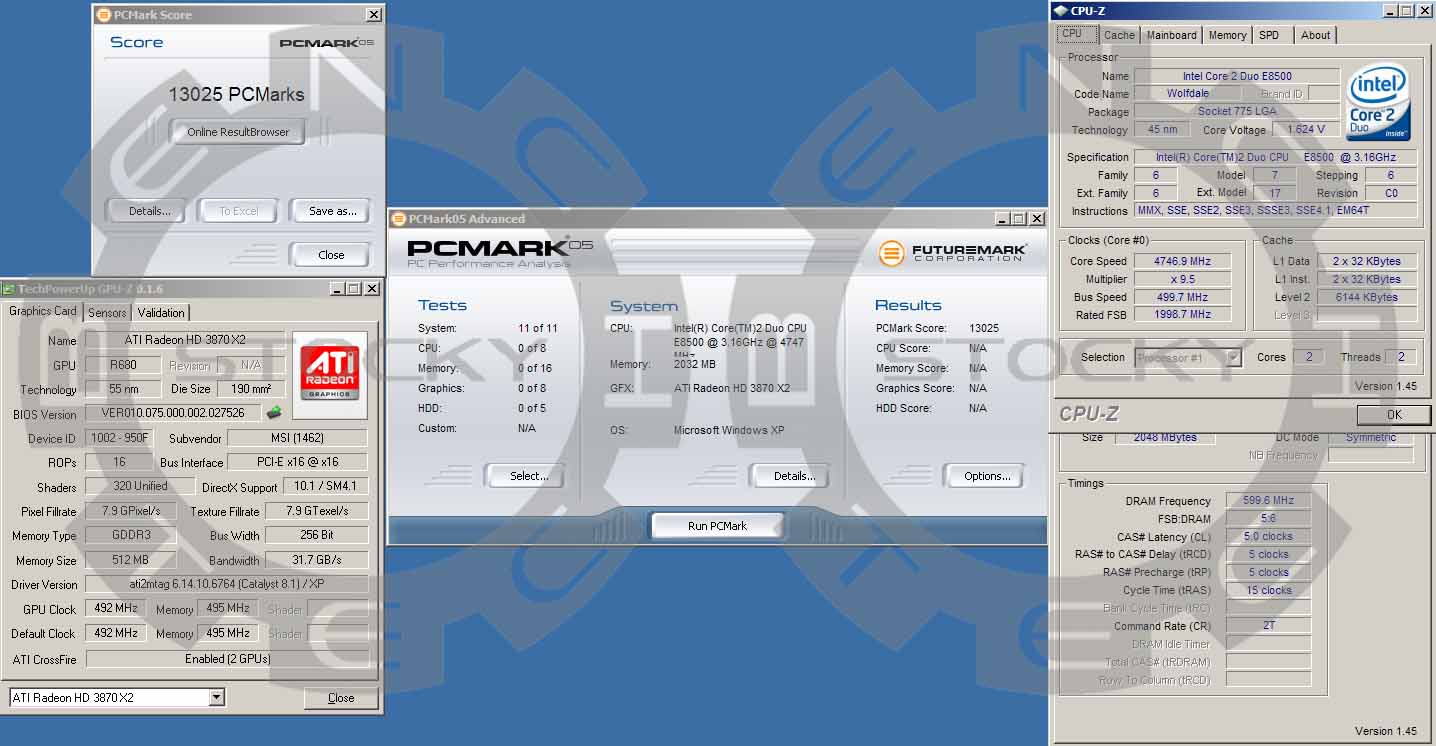Start the benchmark with Run PCMark
Viewport: 1436px width, 746px height.
pyautogui.click(x=717, y=526)
